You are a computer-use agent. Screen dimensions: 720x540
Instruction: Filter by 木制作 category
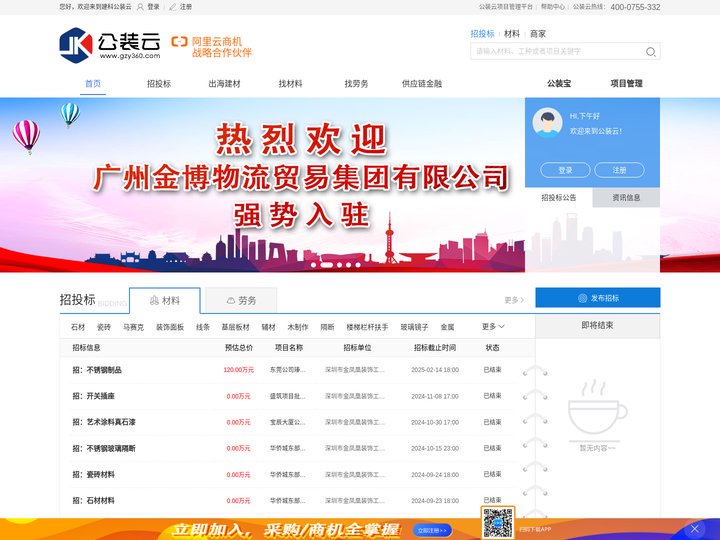point(298,327)
